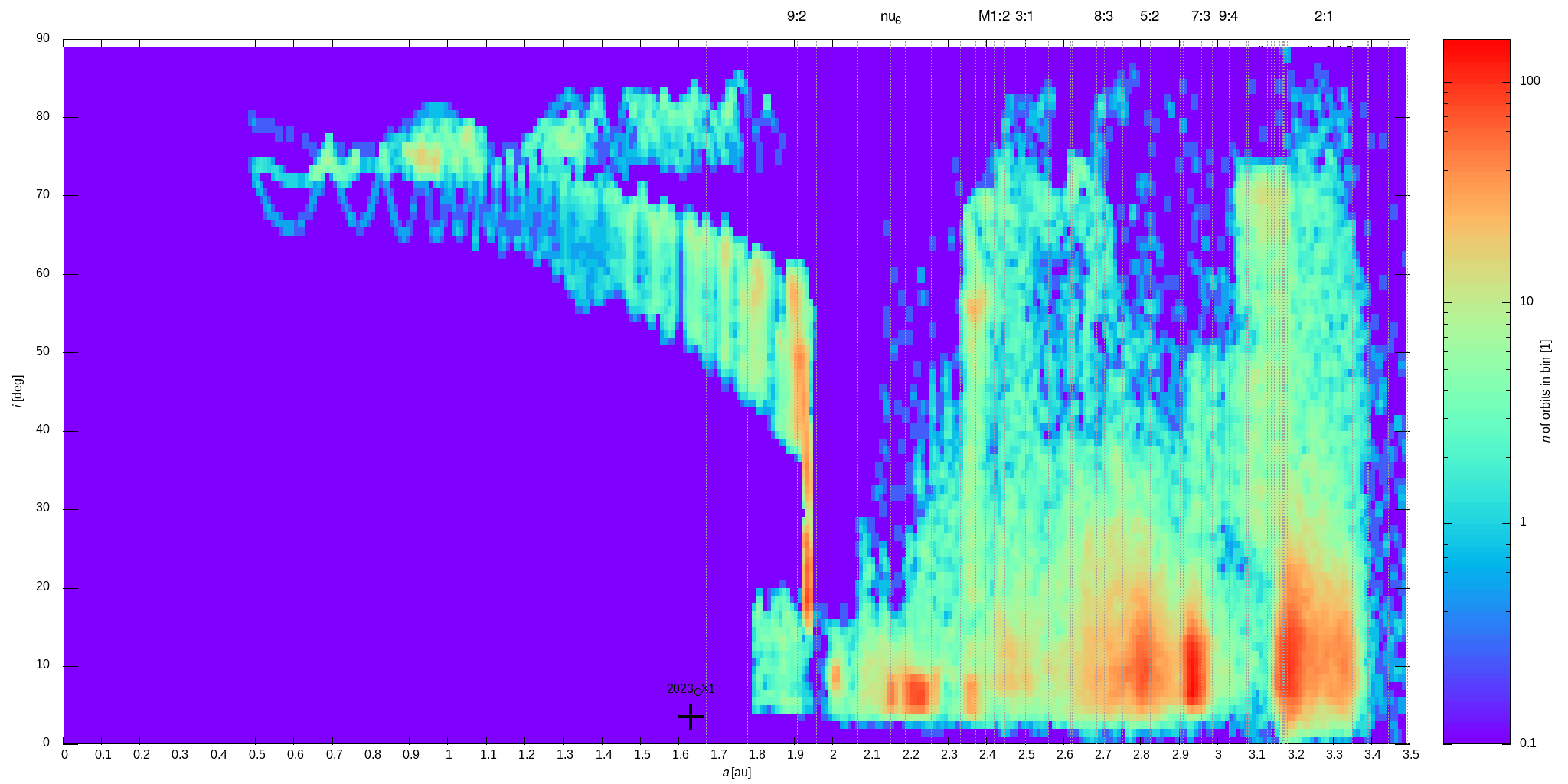The image size is (1568, 784).
Task: Click the 'i [deg]' y-axis title
Action: tap(18, 390)
